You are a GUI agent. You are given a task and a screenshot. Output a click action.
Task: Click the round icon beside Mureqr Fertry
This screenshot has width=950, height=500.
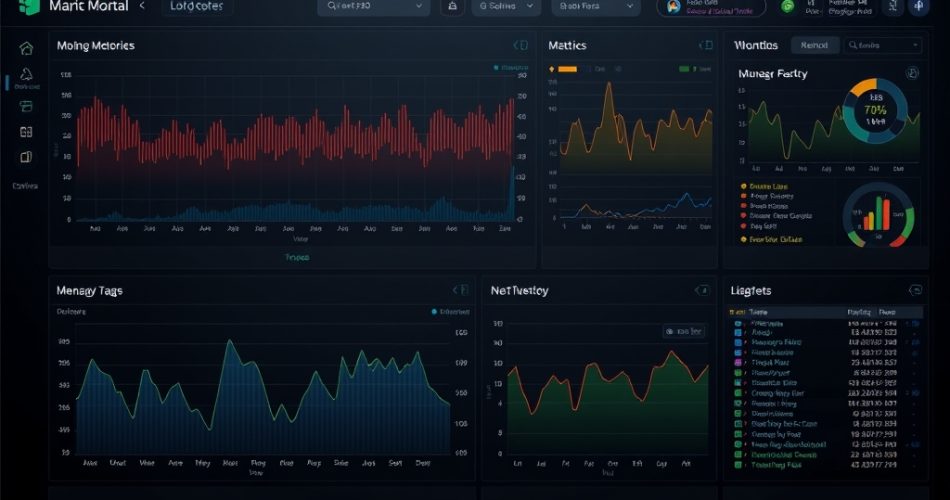point(912,73)
